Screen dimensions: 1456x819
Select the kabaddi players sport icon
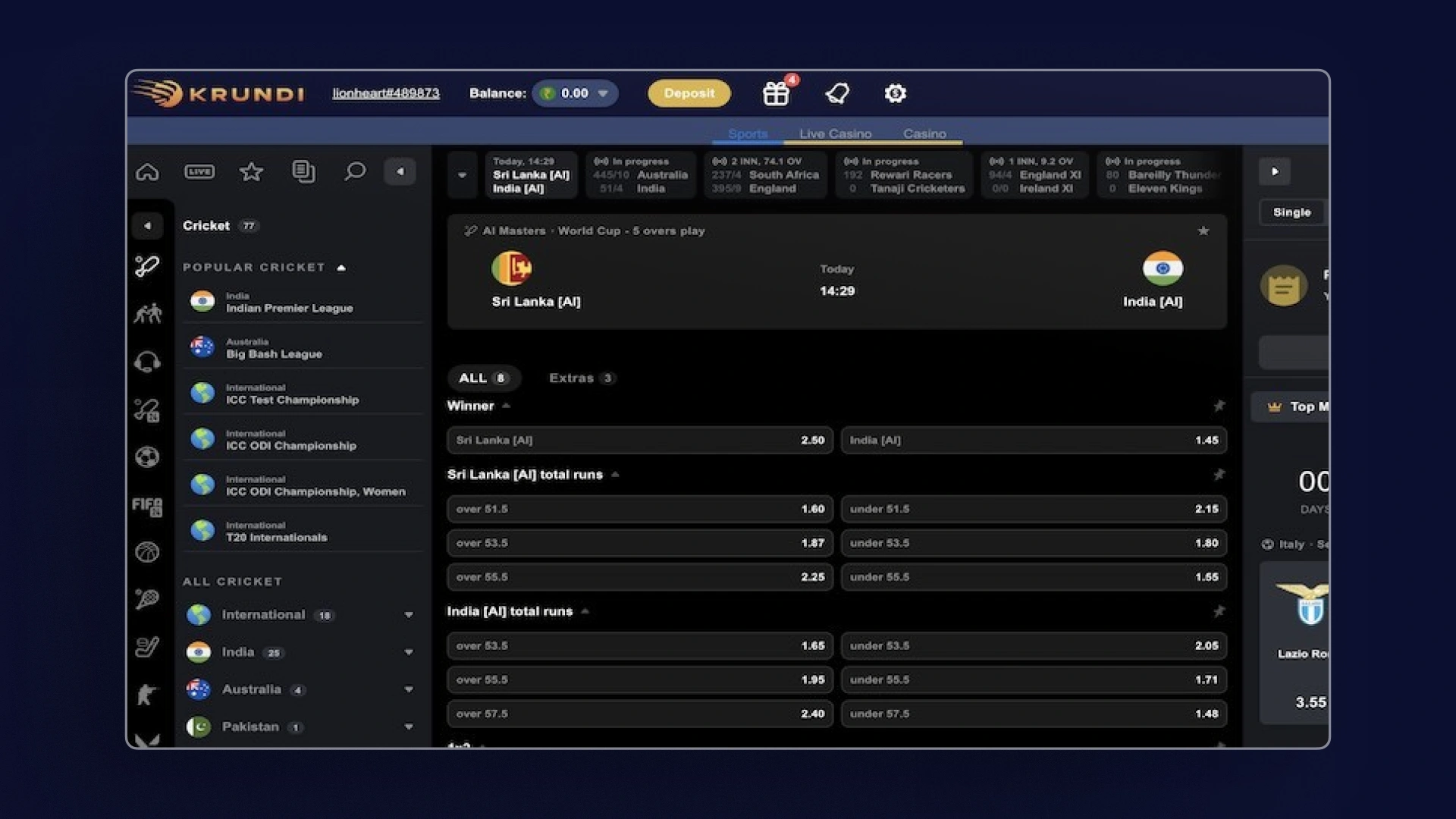[147, 313]
